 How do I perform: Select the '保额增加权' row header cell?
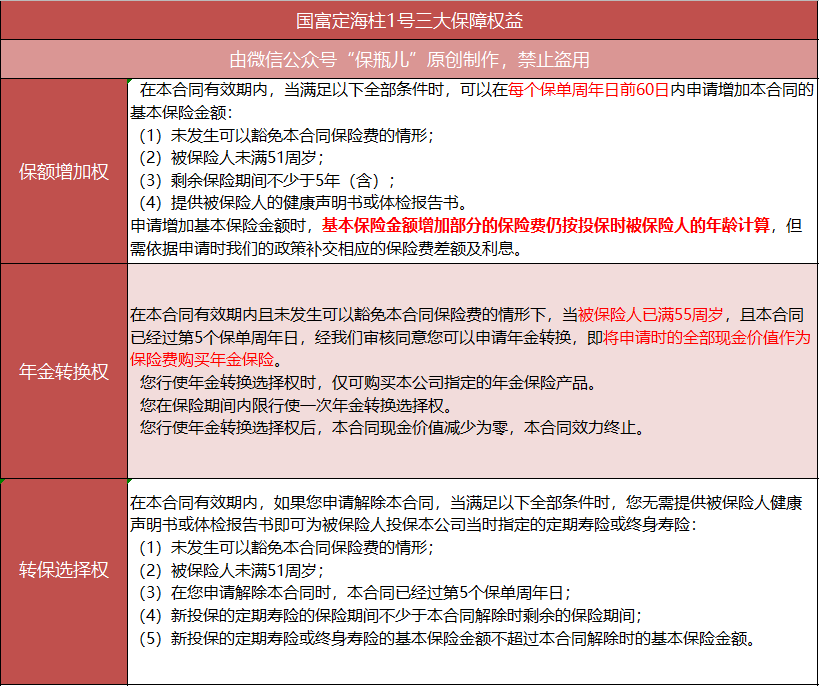pyautogui.click(x=64, y=171)
